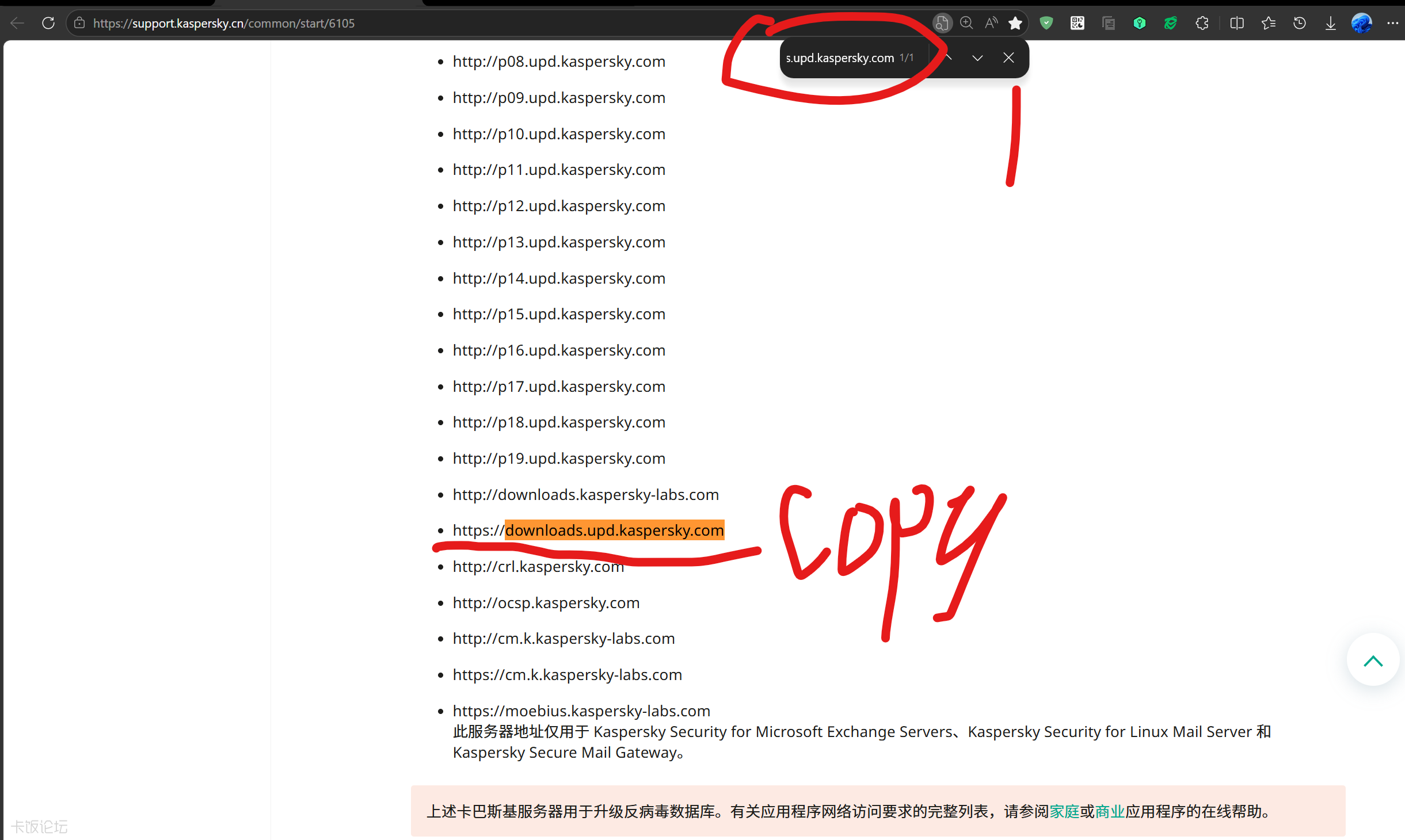This screenshot has width=1405, height=840.
Task: Open the Kaspersky Password Manager key extension
Action: click(x=1139, y=24)
